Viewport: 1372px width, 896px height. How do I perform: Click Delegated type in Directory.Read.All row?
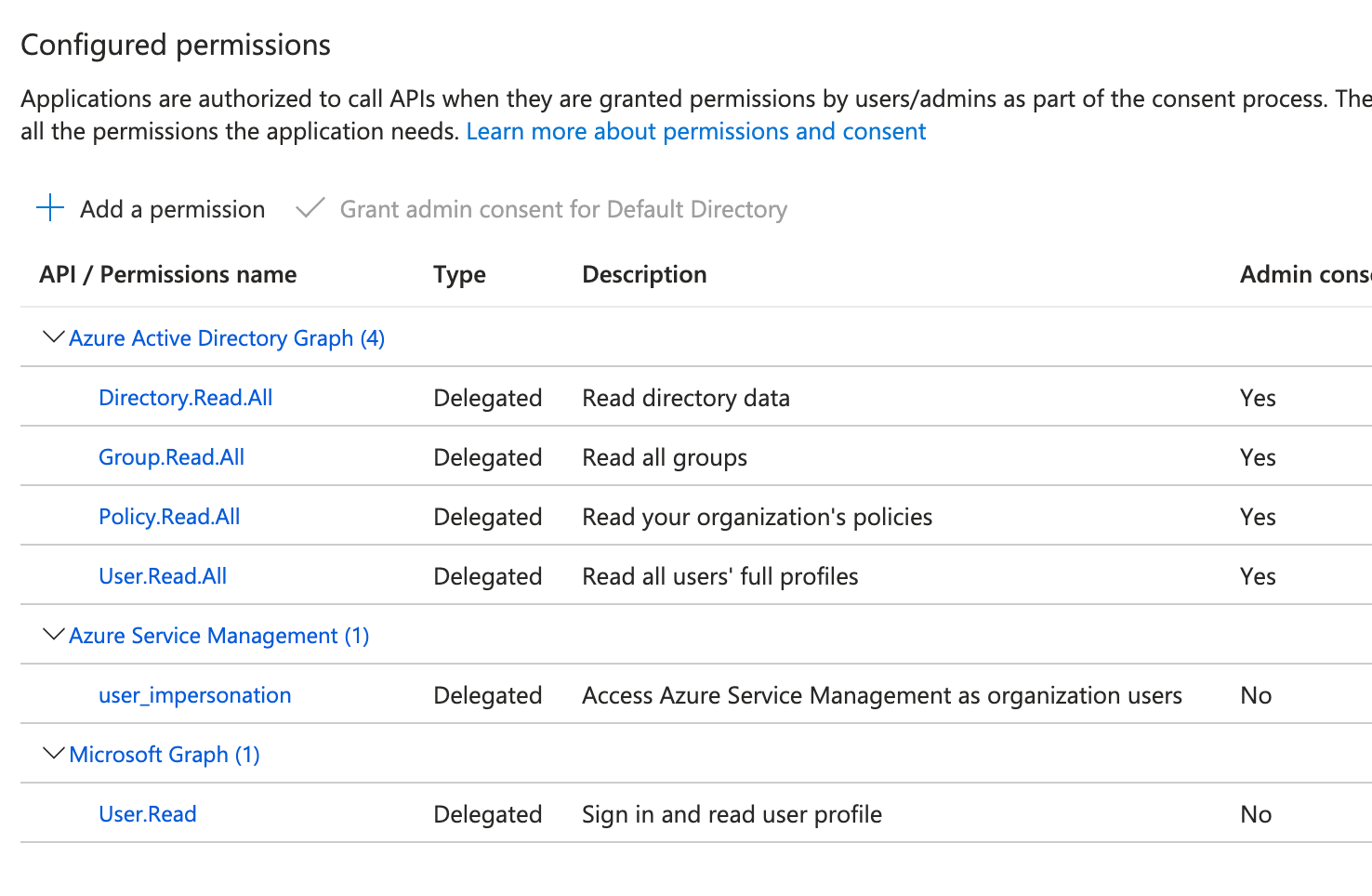pos(488,398)
